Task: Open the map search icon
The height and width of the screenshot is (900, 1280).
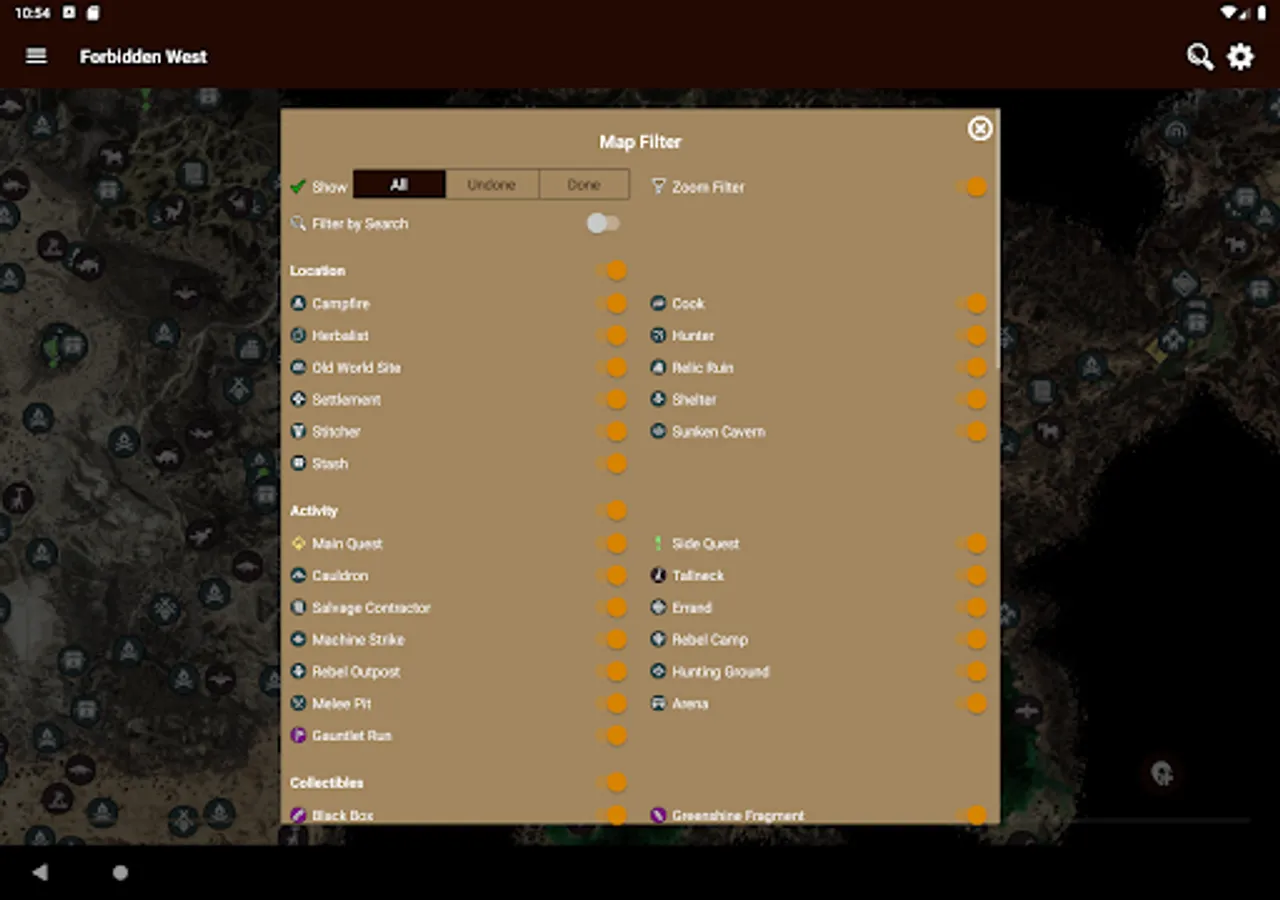Action: tap(1200, 57)
